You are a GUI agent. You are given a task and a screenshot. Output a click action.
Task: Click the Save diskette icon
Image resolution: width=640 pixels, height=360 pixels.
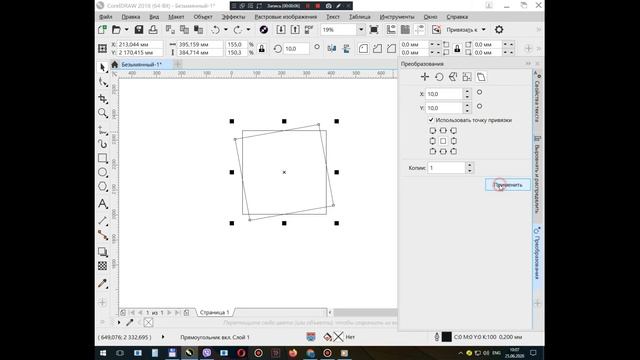click(139, 29)
